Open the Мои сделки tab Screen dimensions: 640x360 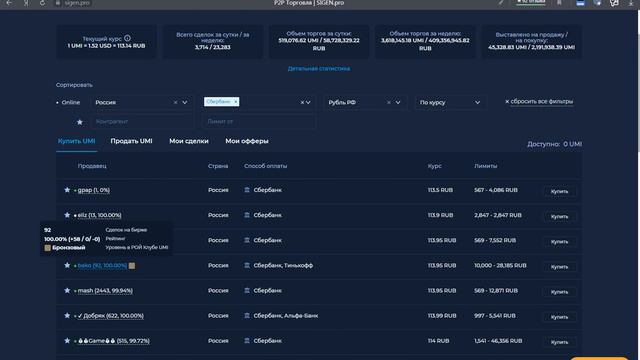click(x=189, y=141)
